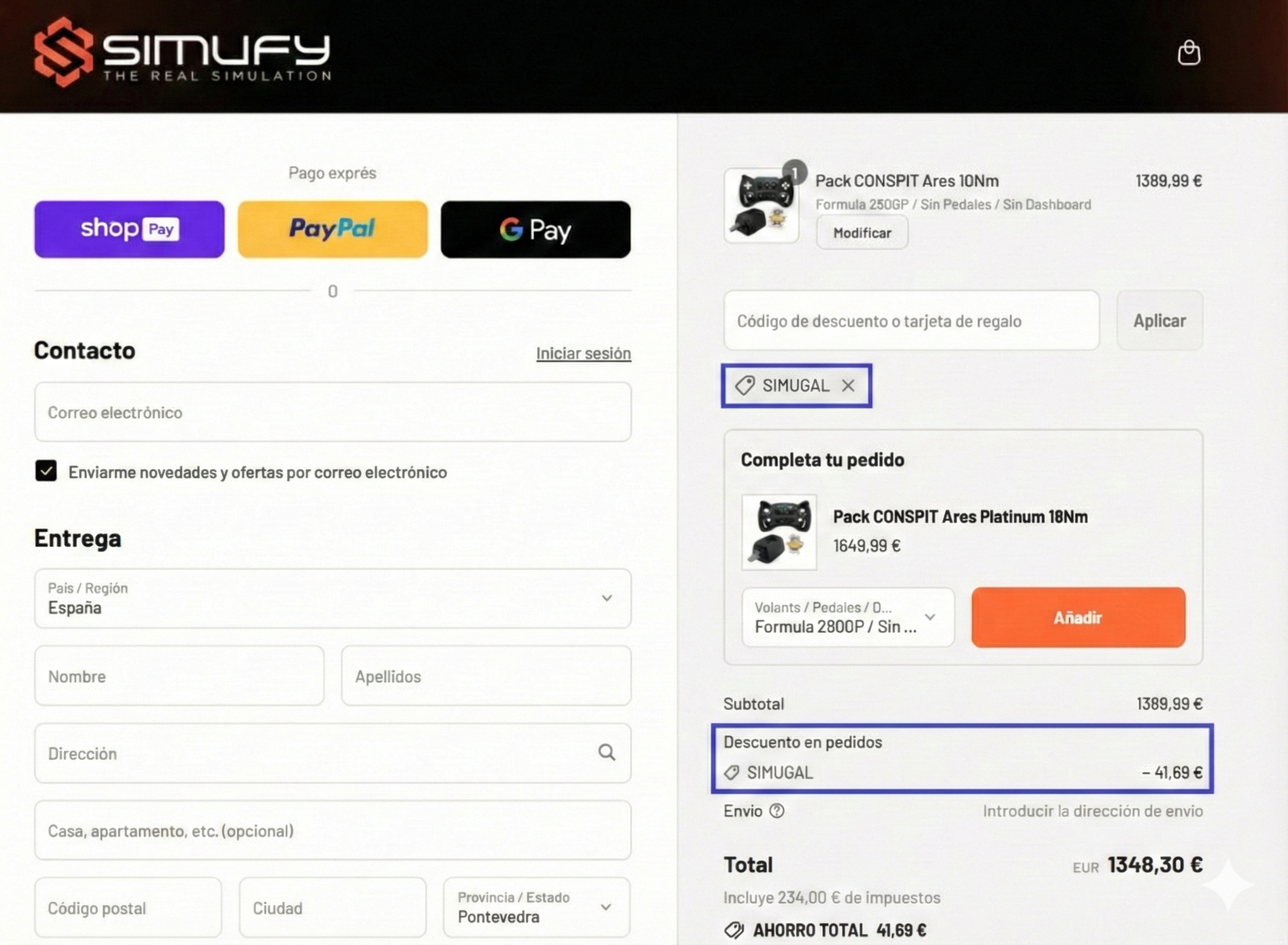Follow the Iniciar sesión link

(x=584, y=353)
